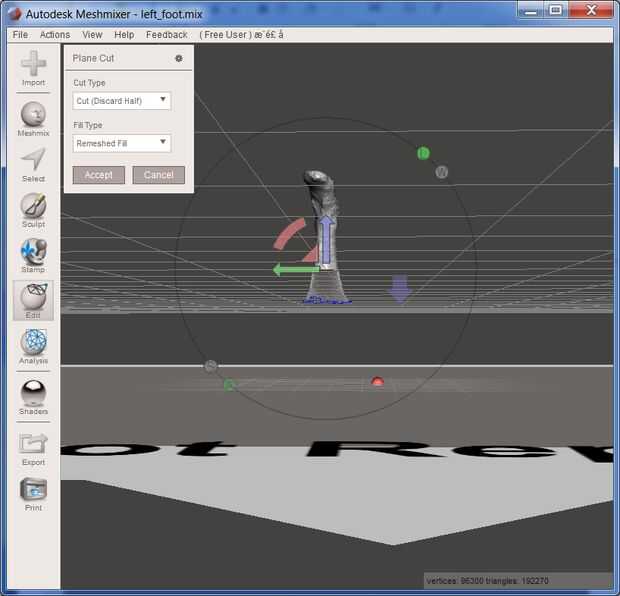Screen dimensions: 620x596
Task: Open the Help menu
Action: click(x=124, y=35)
